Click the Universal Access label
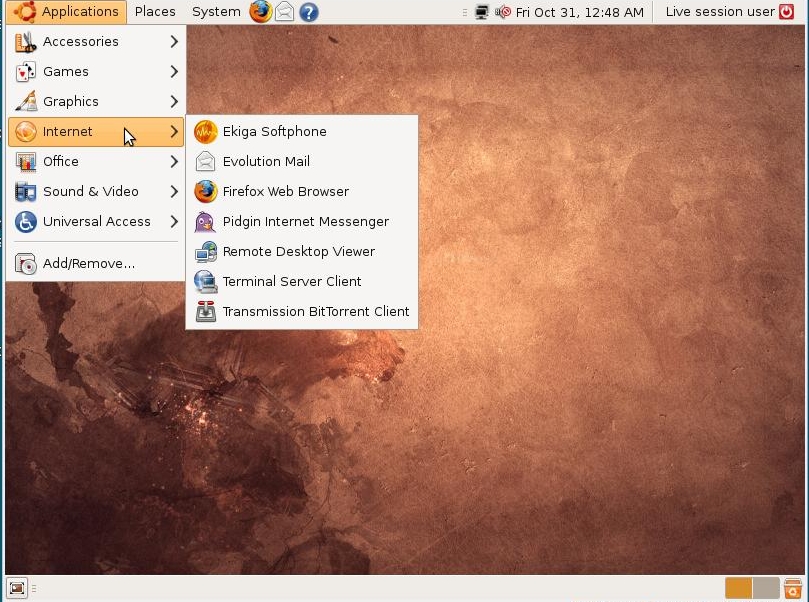Screen dimensions: 809x602 [x=96, y=221]
